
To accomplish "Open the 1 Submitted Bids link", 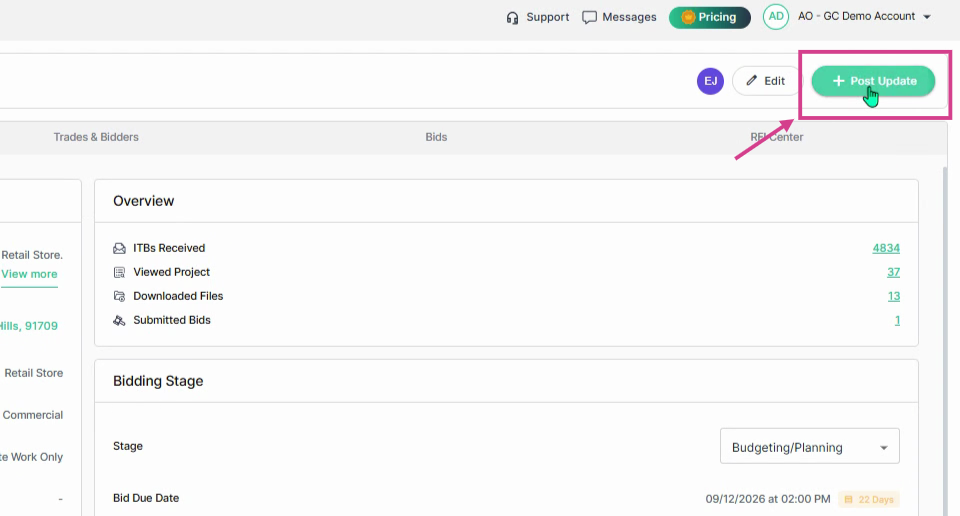I will 897,320.
